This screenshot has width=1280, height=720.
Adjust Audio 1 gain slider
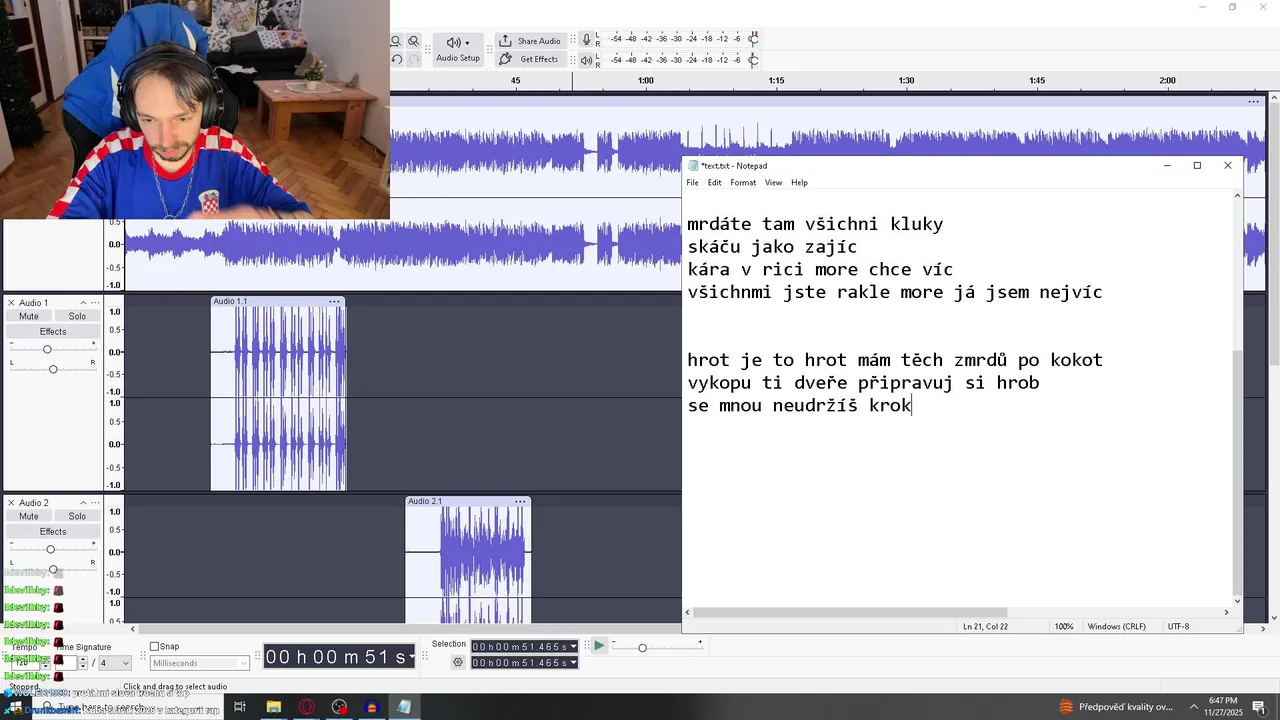pyautogui.click(x=47, y=349)
